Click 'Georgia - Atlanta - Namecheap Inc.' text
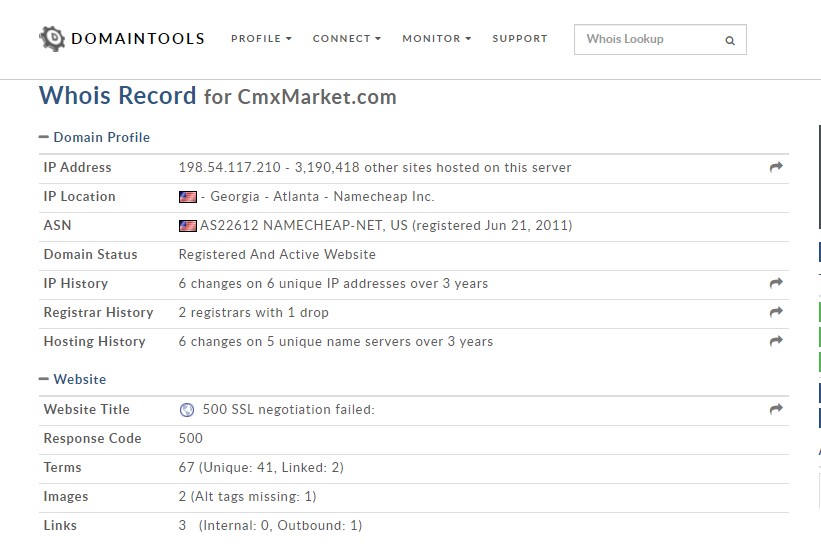Screen dimensions: 821x555 [322, 197]
